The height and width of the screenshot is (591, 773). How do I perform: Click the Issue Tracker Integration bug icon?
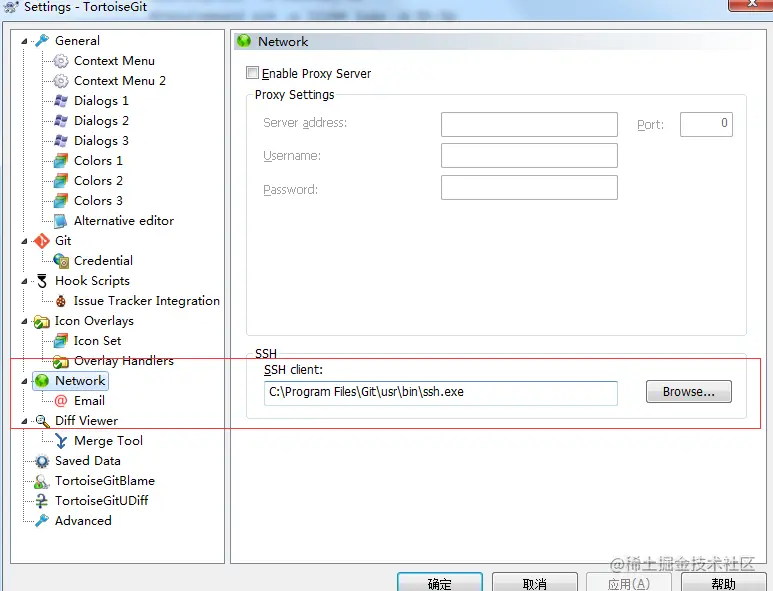61,301
